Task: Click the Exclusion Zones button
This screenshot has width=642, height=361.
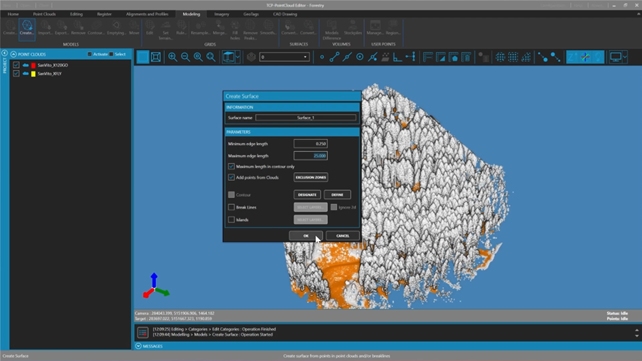Action: (x=311, y=178)
